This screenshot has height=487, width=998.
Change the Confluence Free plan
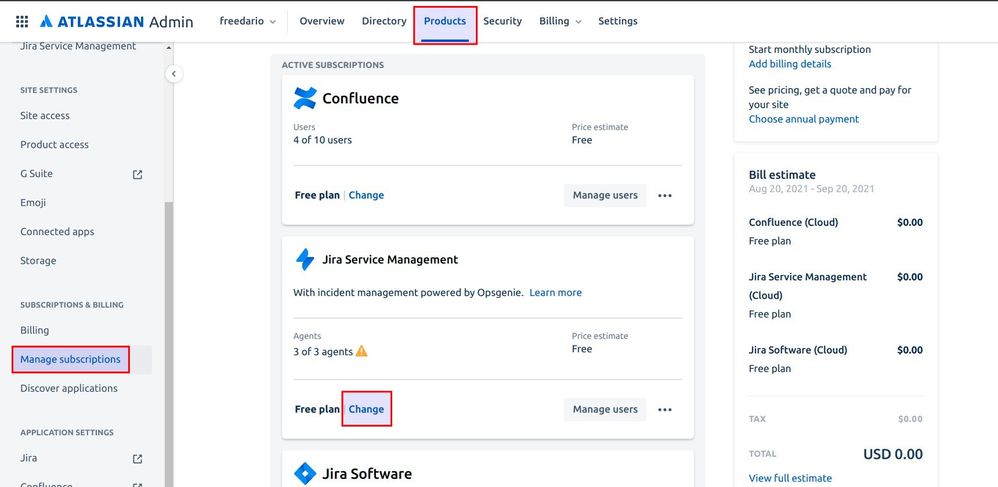pyautogui.click(x=366, y=195)
